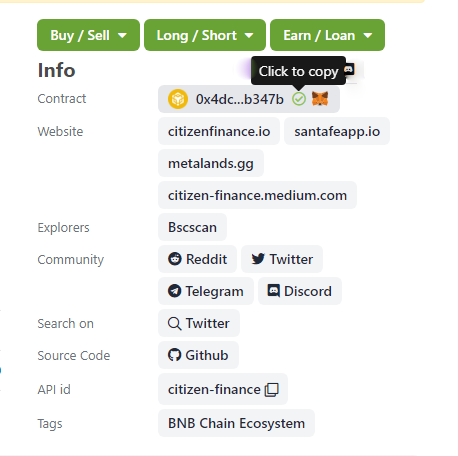Image resolution: width=458 pixels, height=456 pixels.
Task: Select the BNB Chain Ecosystem tag
Action: (x=236, y=423)
